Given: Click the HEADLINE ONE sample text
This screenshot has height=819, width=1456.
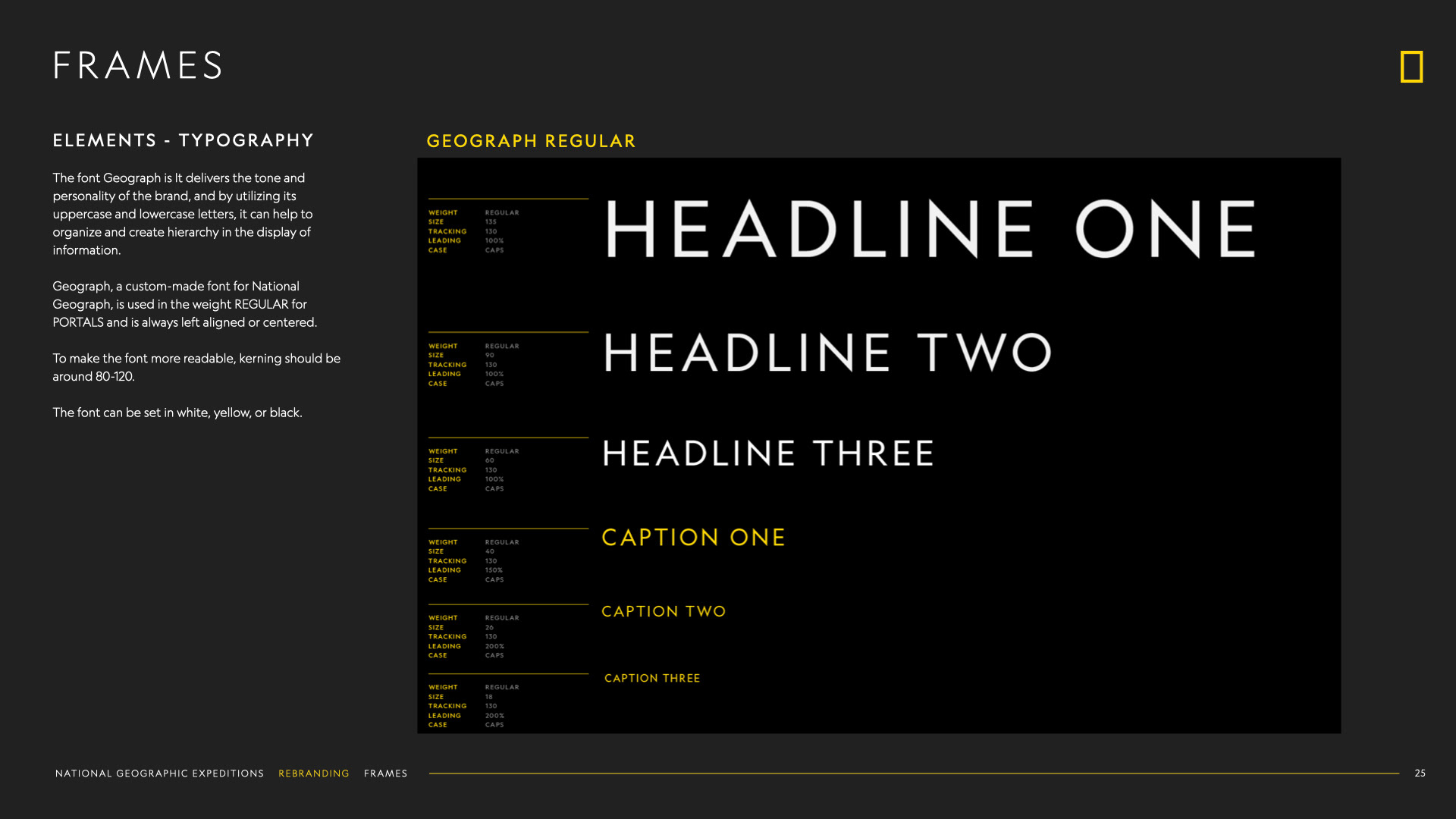Looking at the screenshot, I should coord(930,230).
